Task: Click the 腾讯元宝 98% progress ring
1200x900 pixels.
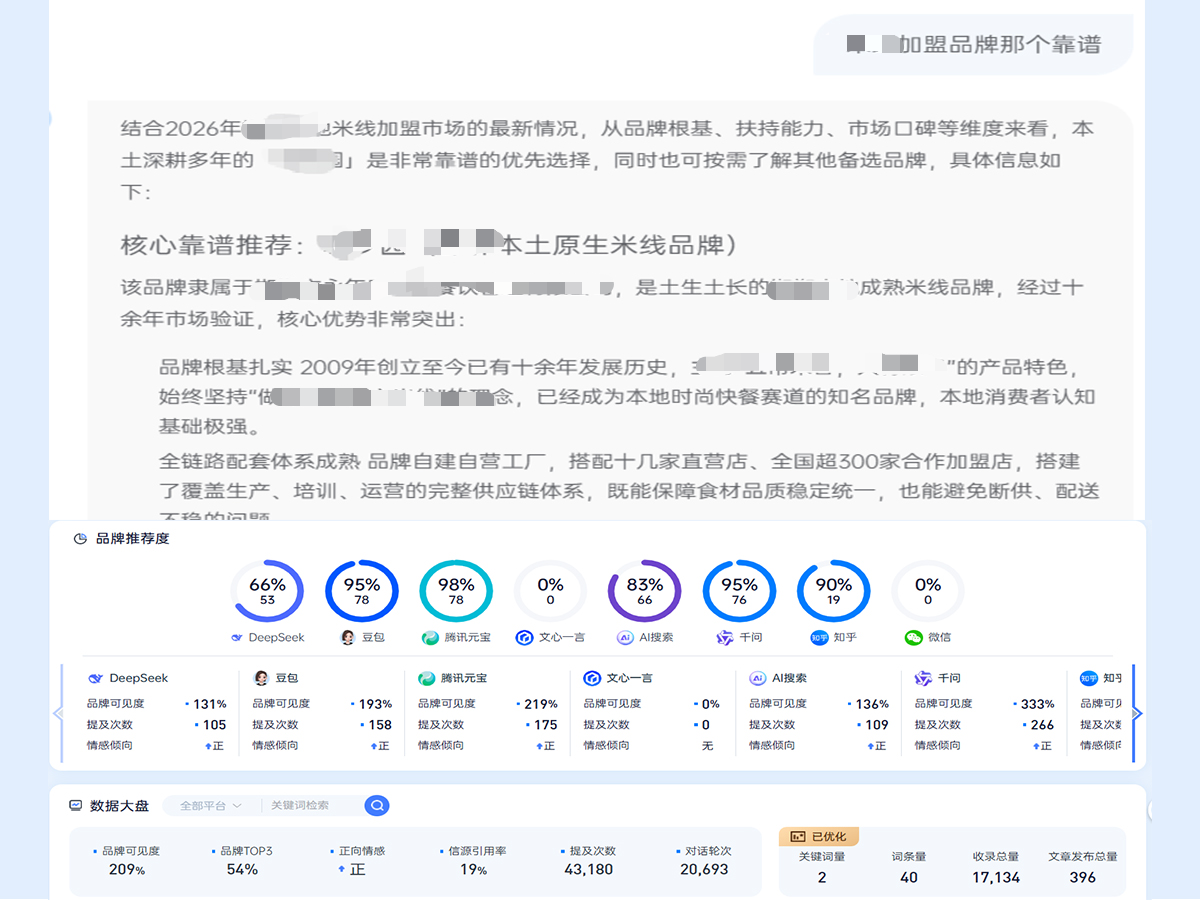Action: coord(456,592)
